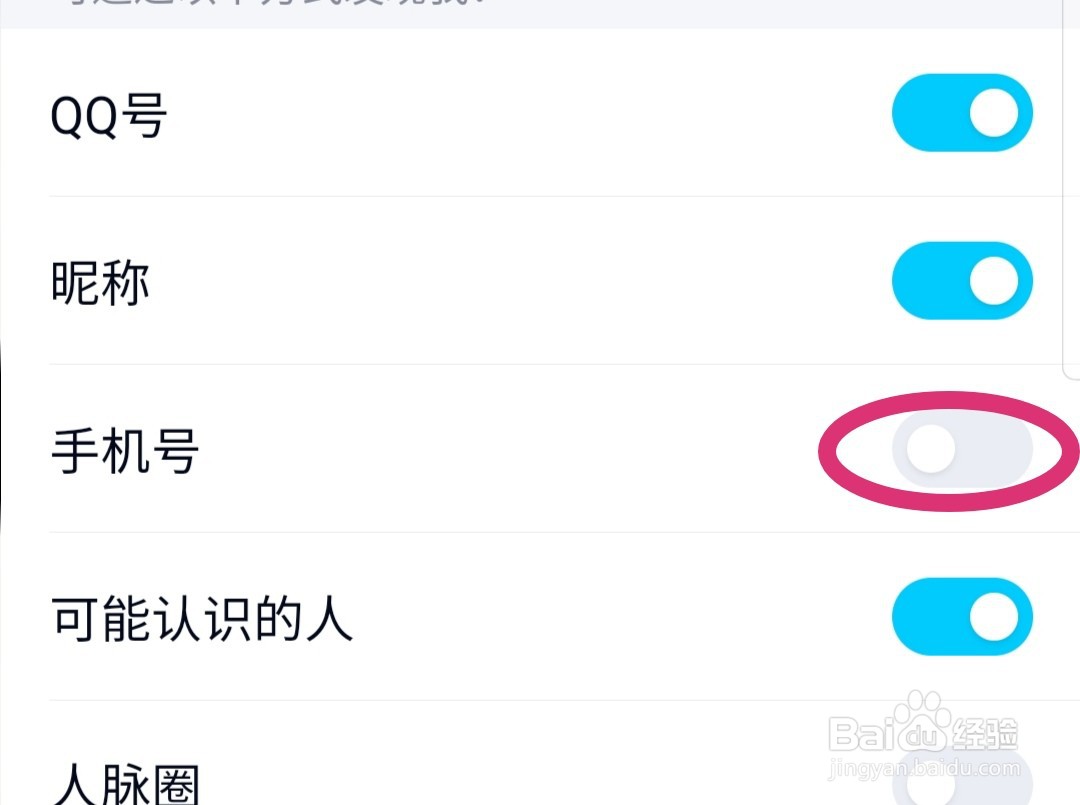Viewport: 1080px width, 805px height.
Task: Switch off 可能认识的人 toggle
Action: 962,617
